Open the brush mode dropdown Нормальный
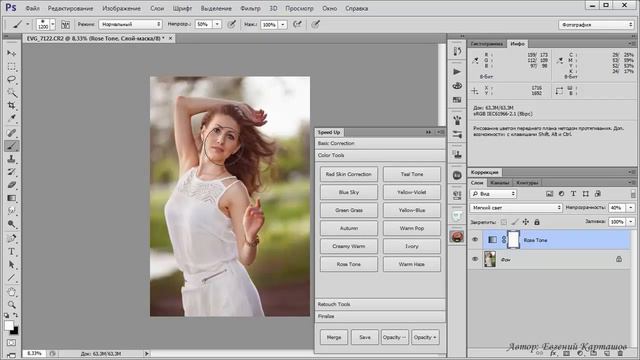Image resolution: width=640 pixels, height=360 pixels. (x=130, y=24)
